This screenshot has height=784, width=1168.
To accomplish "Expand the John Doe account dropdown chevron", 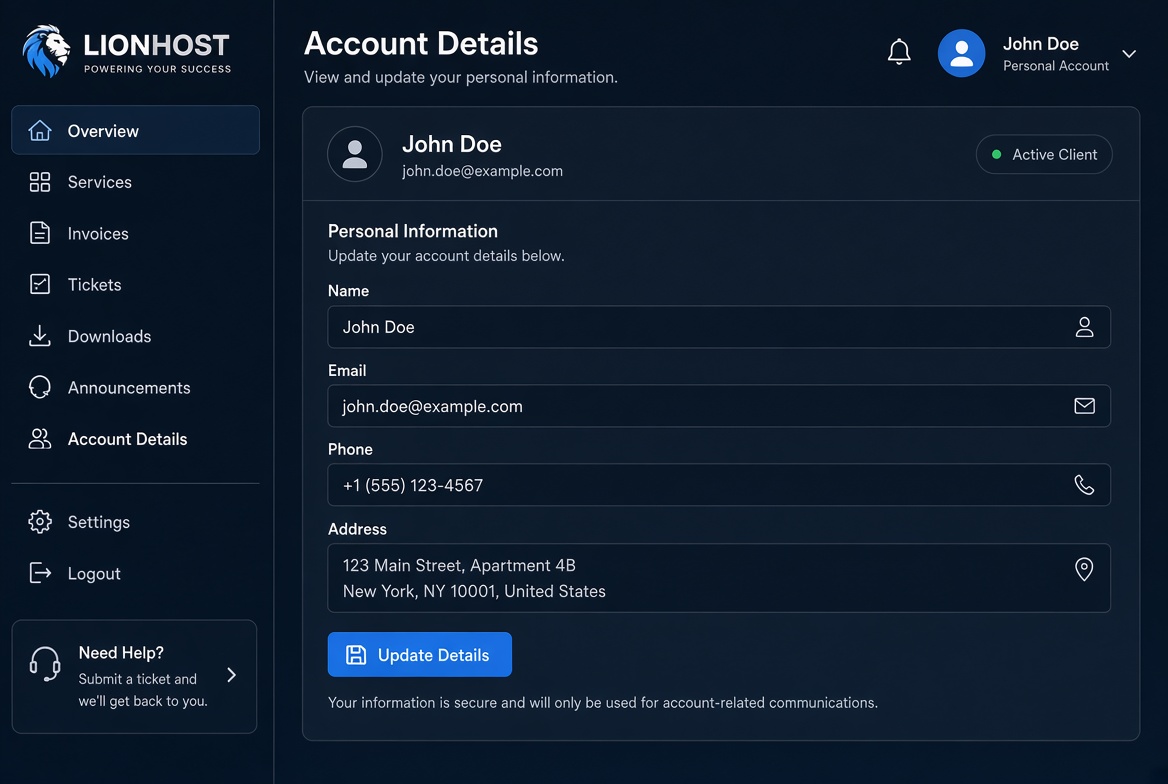I will (x=1129, y=54).
